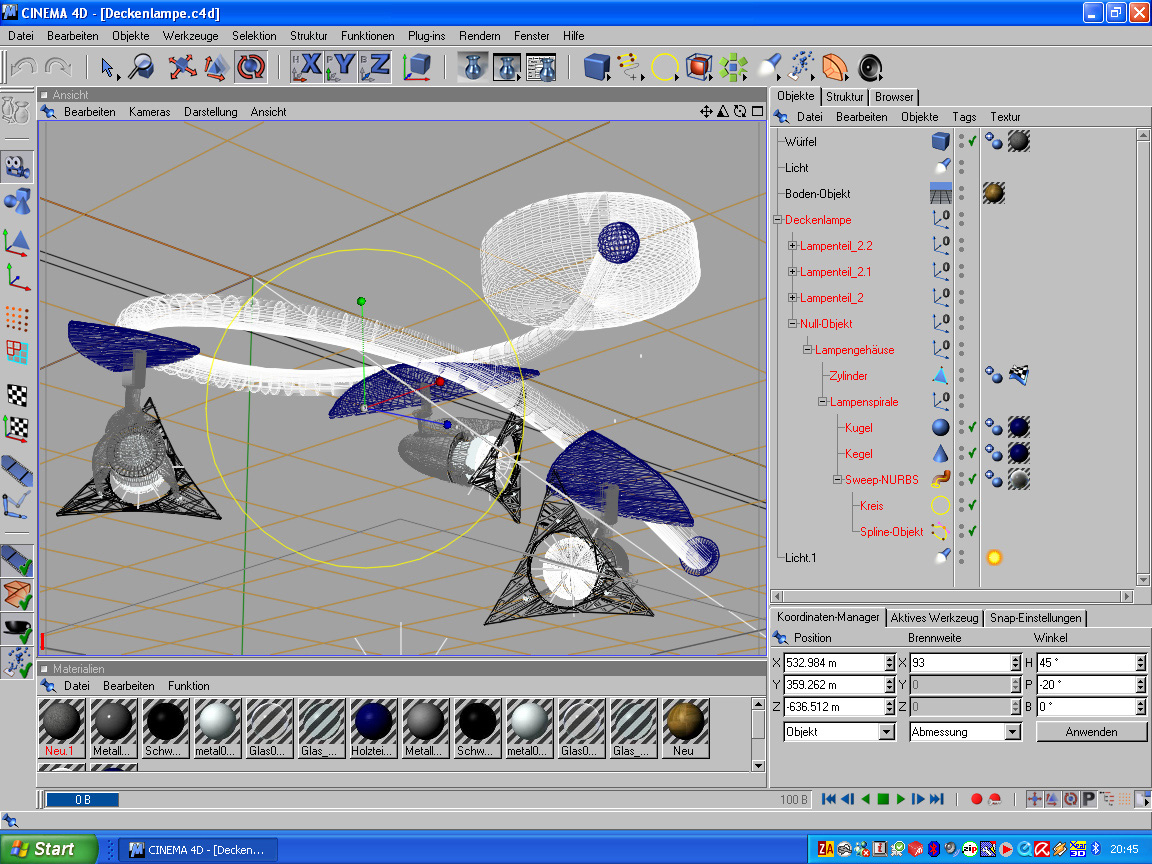Select the live selection arrow tool

click(x=107, y=68)
